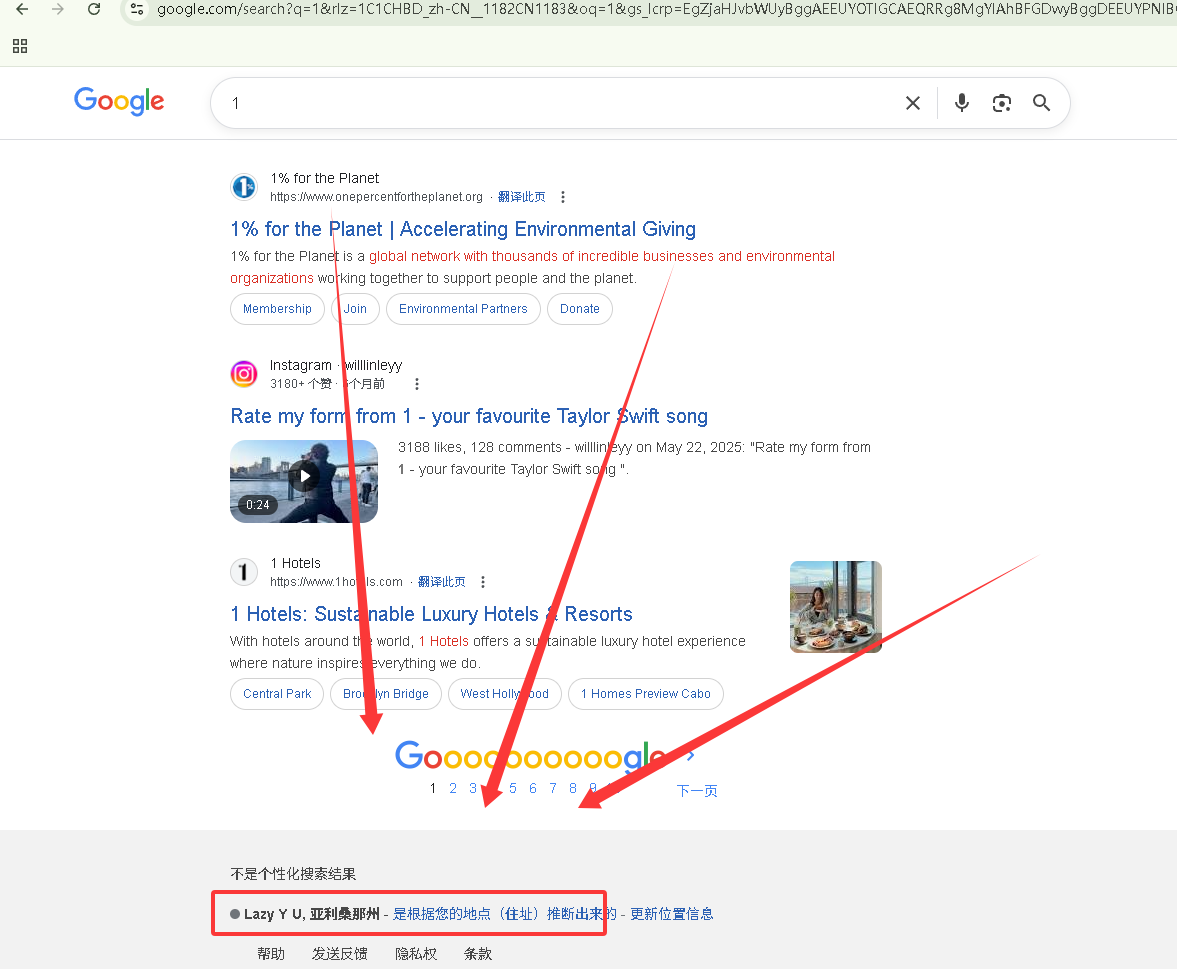Clear the search box with the X icon
Image resolution: width=1177 pixels, height=969 pixels.
tap(913, 103)
